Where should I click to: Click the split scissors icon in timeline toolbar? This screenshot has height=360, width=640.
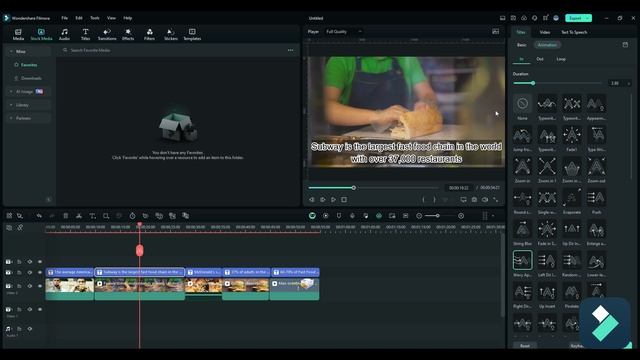point(79,216)
